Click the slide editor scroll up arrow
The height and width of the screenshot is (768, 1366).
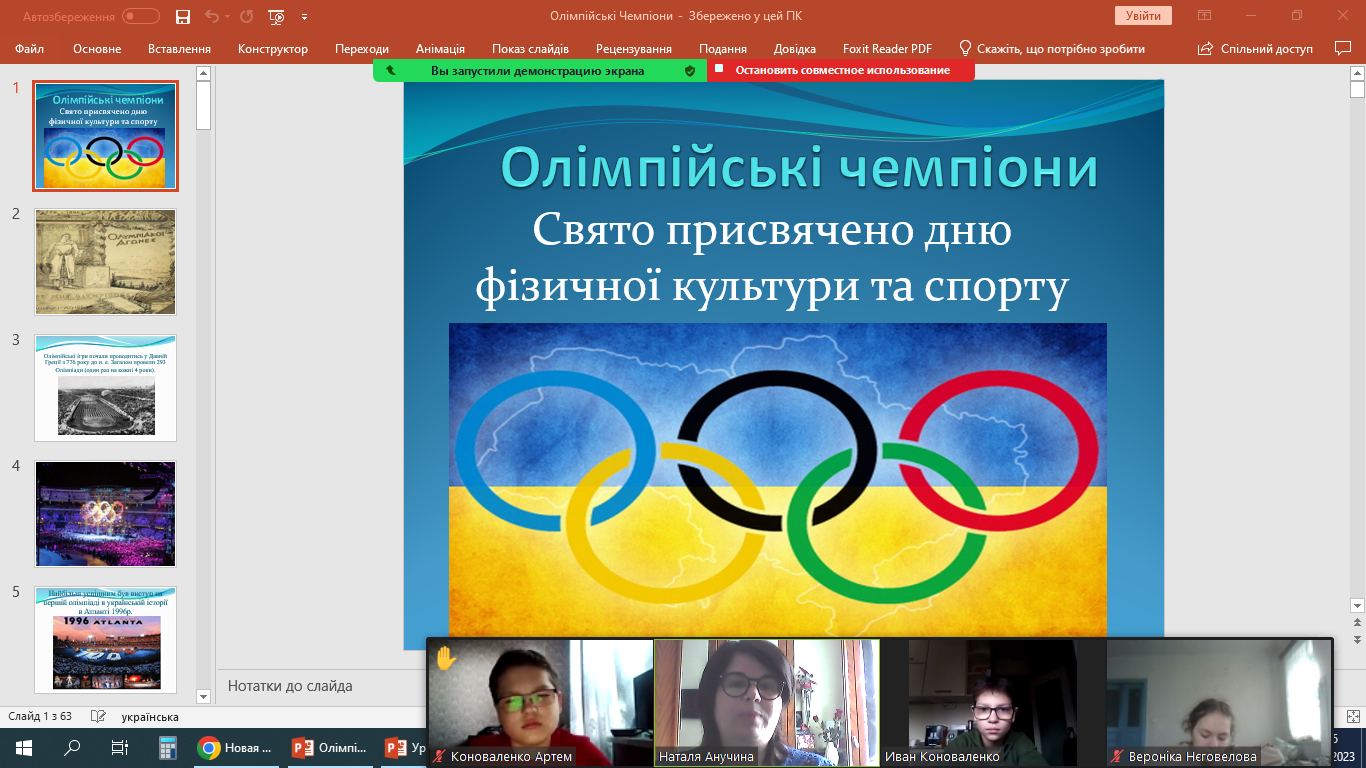coord(1357,73)
